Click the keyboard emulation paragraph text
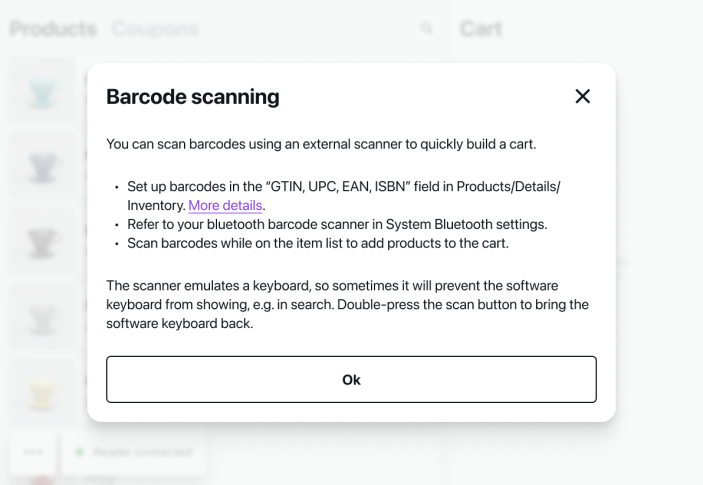The width and height of the screenshot is (703, 485). point(347,304)
